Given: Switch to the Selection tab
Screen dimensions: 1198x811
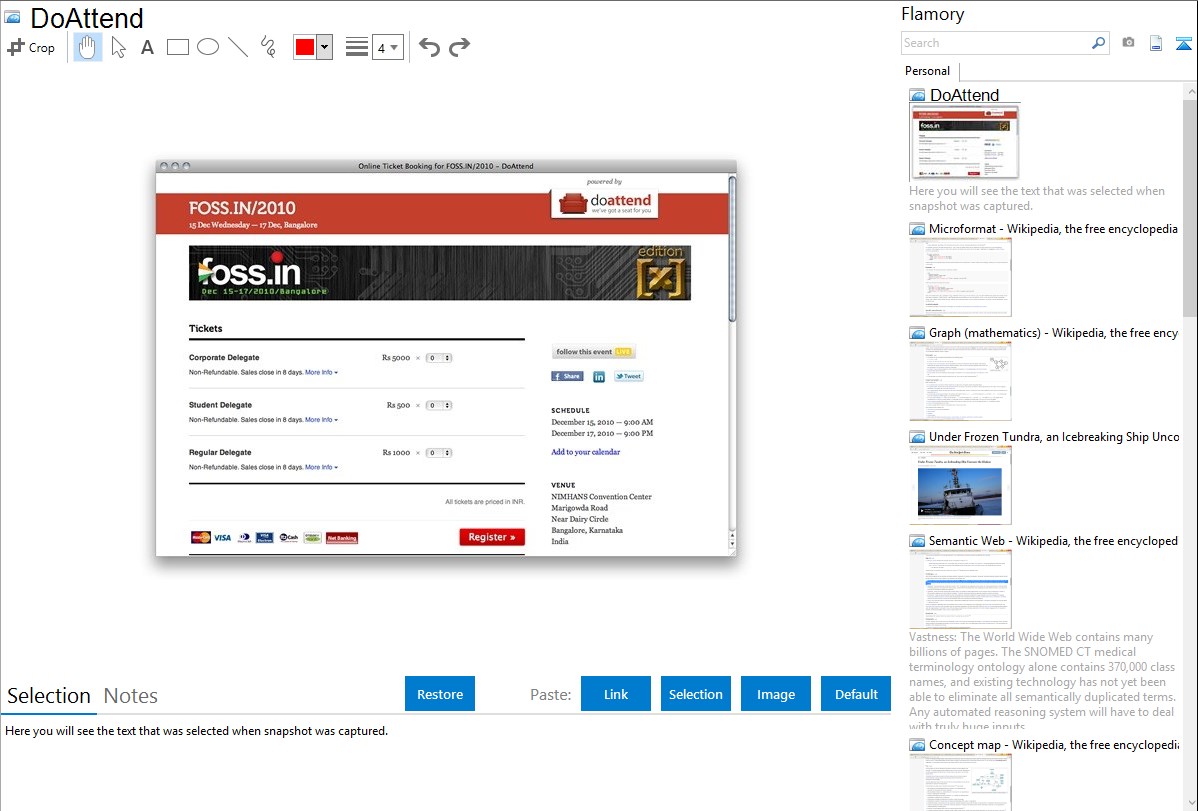Looking at the screenshot, I should (49, 696).
